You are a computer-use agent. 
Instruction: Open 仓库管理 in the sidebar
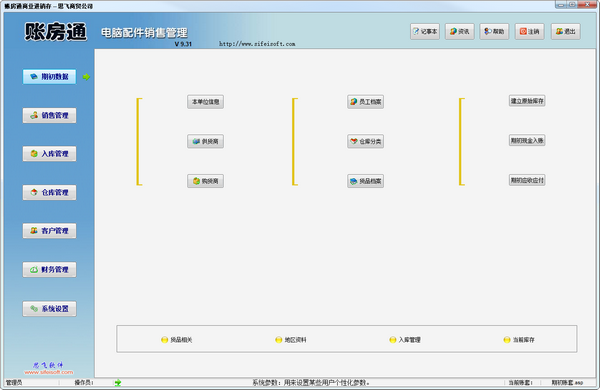(49, 192)
